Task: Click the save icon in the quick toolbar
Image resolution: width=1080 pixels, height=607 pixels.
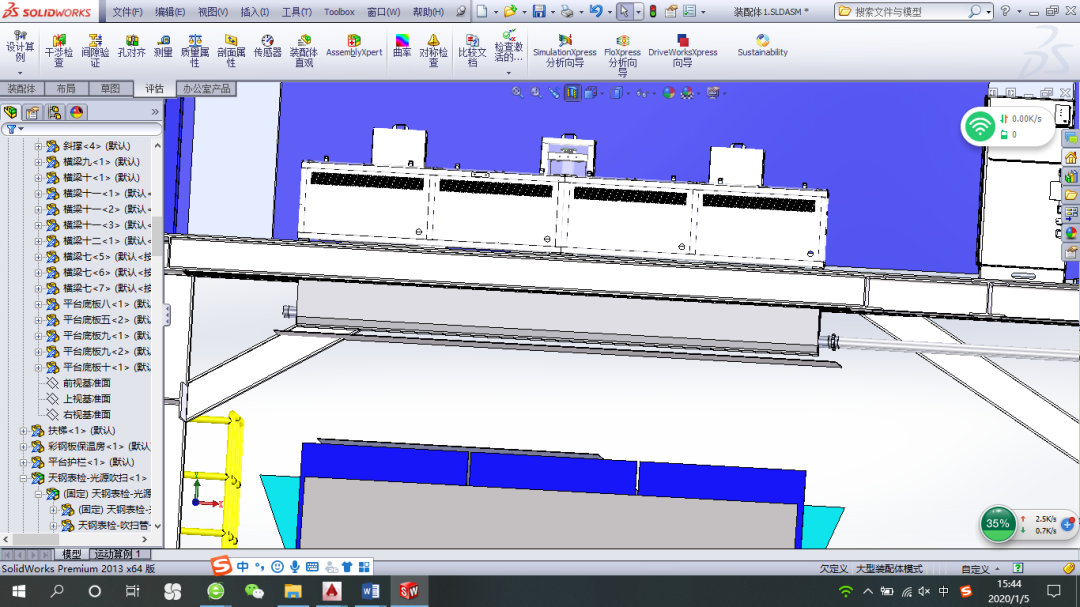Action: (x=539, y=12)
